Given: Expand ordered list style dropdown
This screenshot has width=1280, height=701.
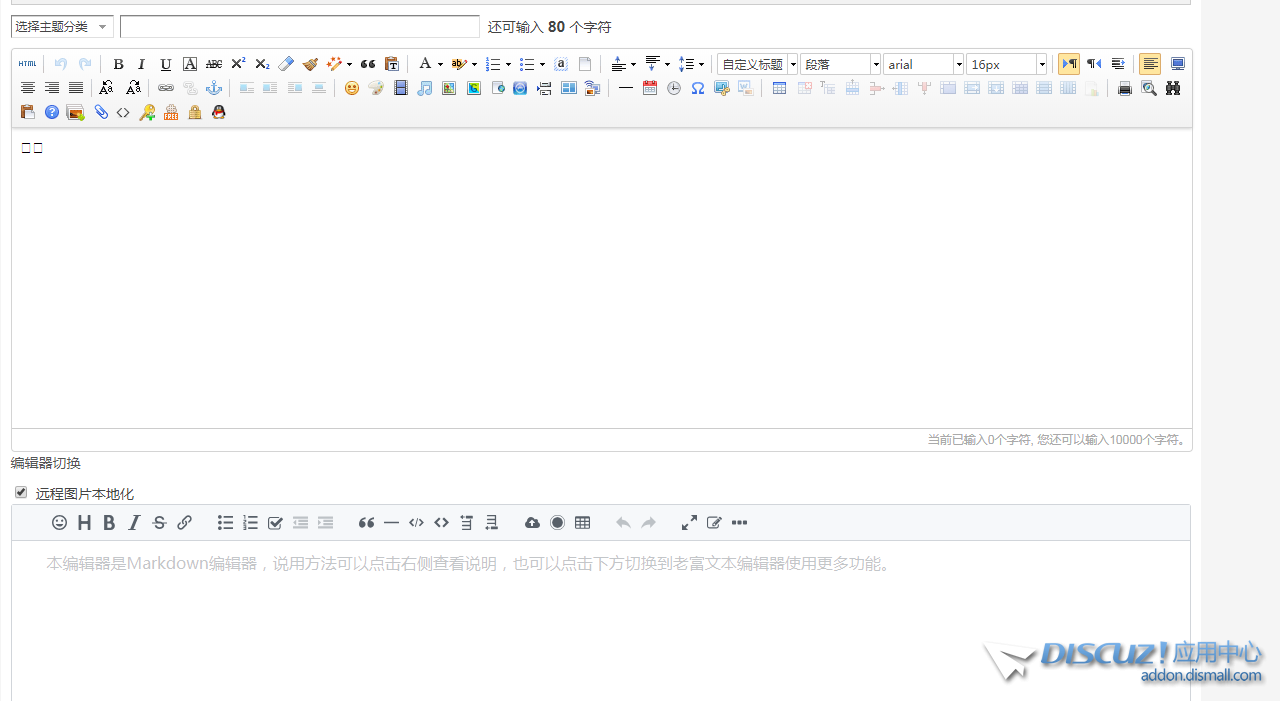Looking at the screenshot, I should tap(508, 65).
